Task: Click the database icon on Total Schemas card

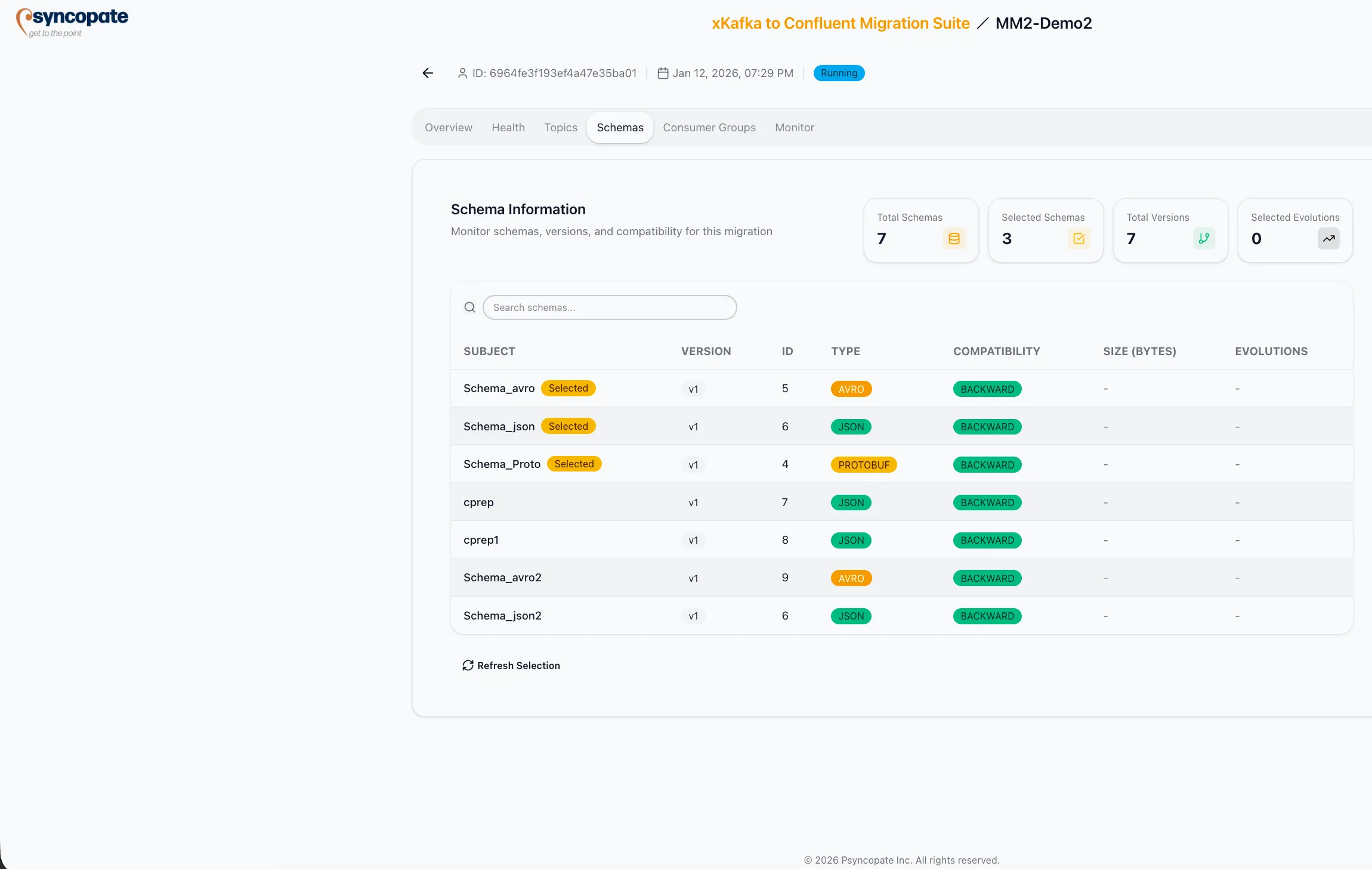Action: tap(953, 238)
